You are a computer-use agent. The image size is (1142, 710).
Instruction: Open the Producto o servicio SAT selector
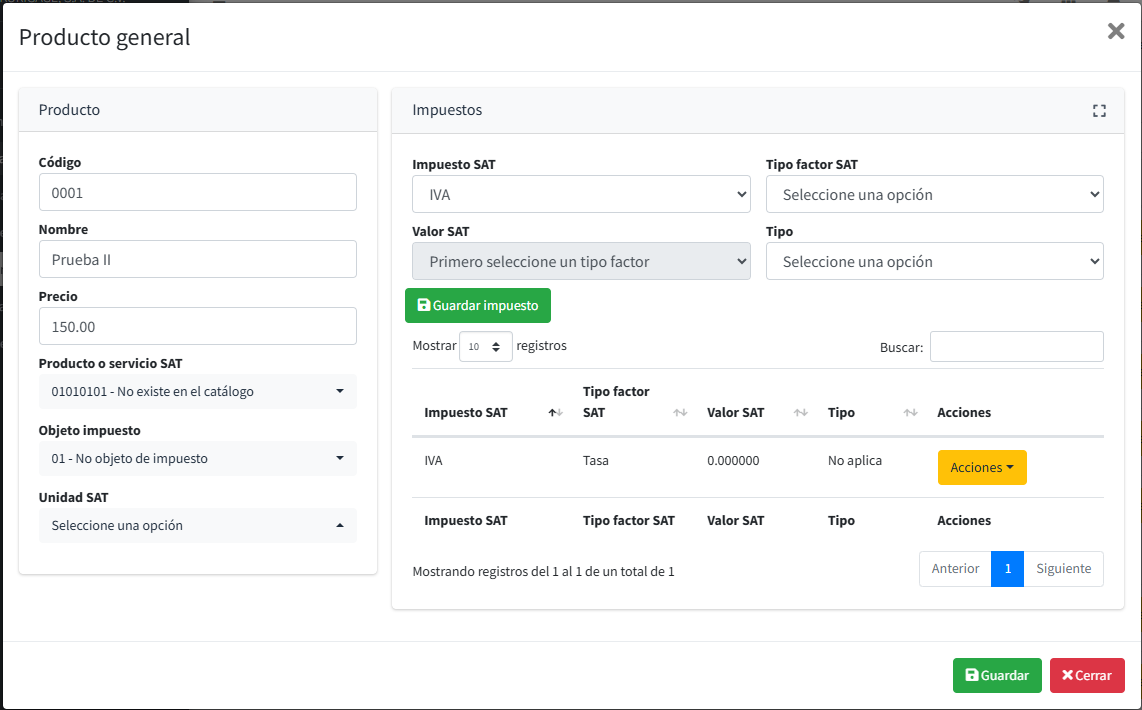(197, 391)
